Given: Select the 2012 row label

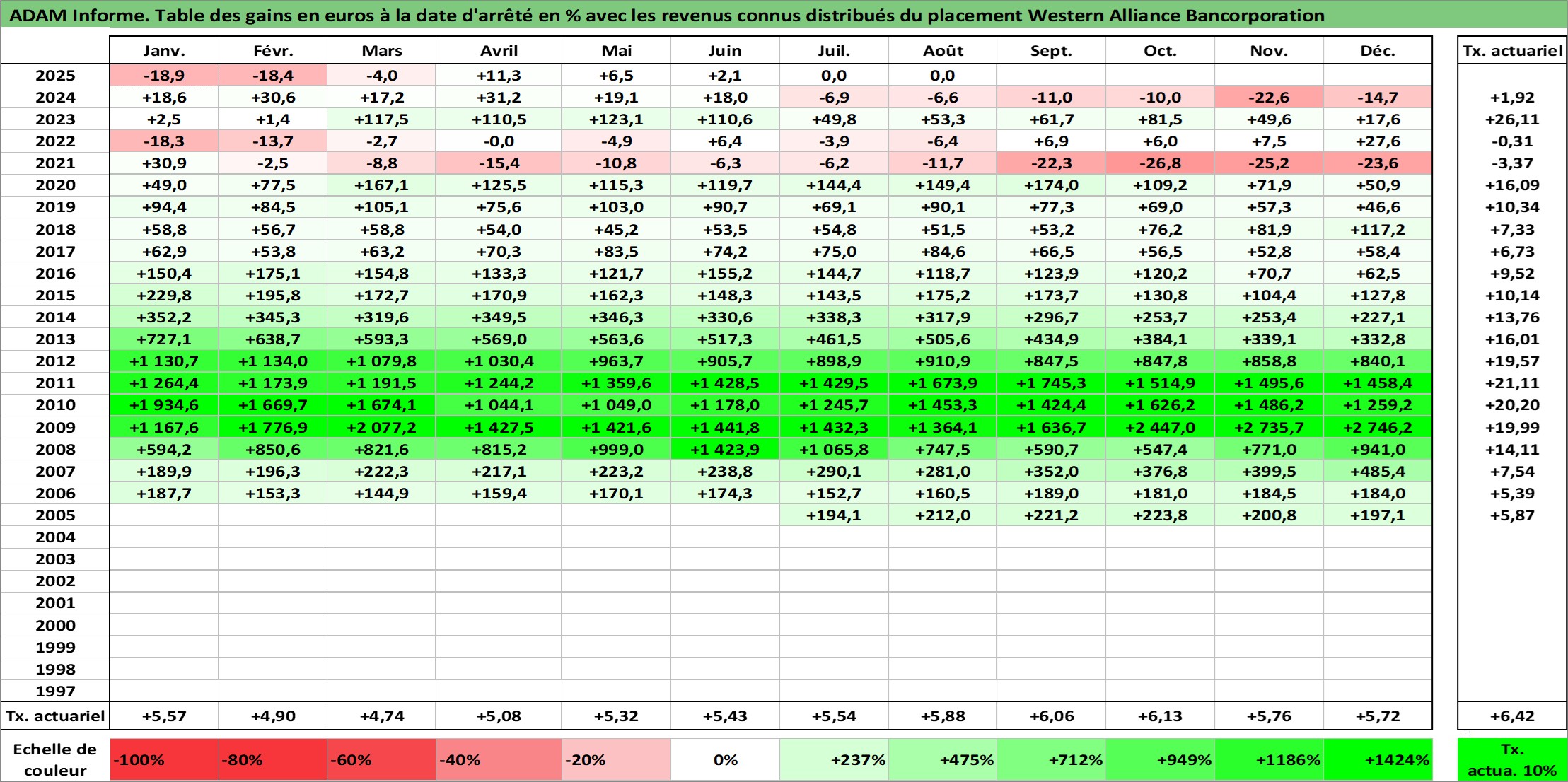Looking at the screenshot, I should click(55, 361).
